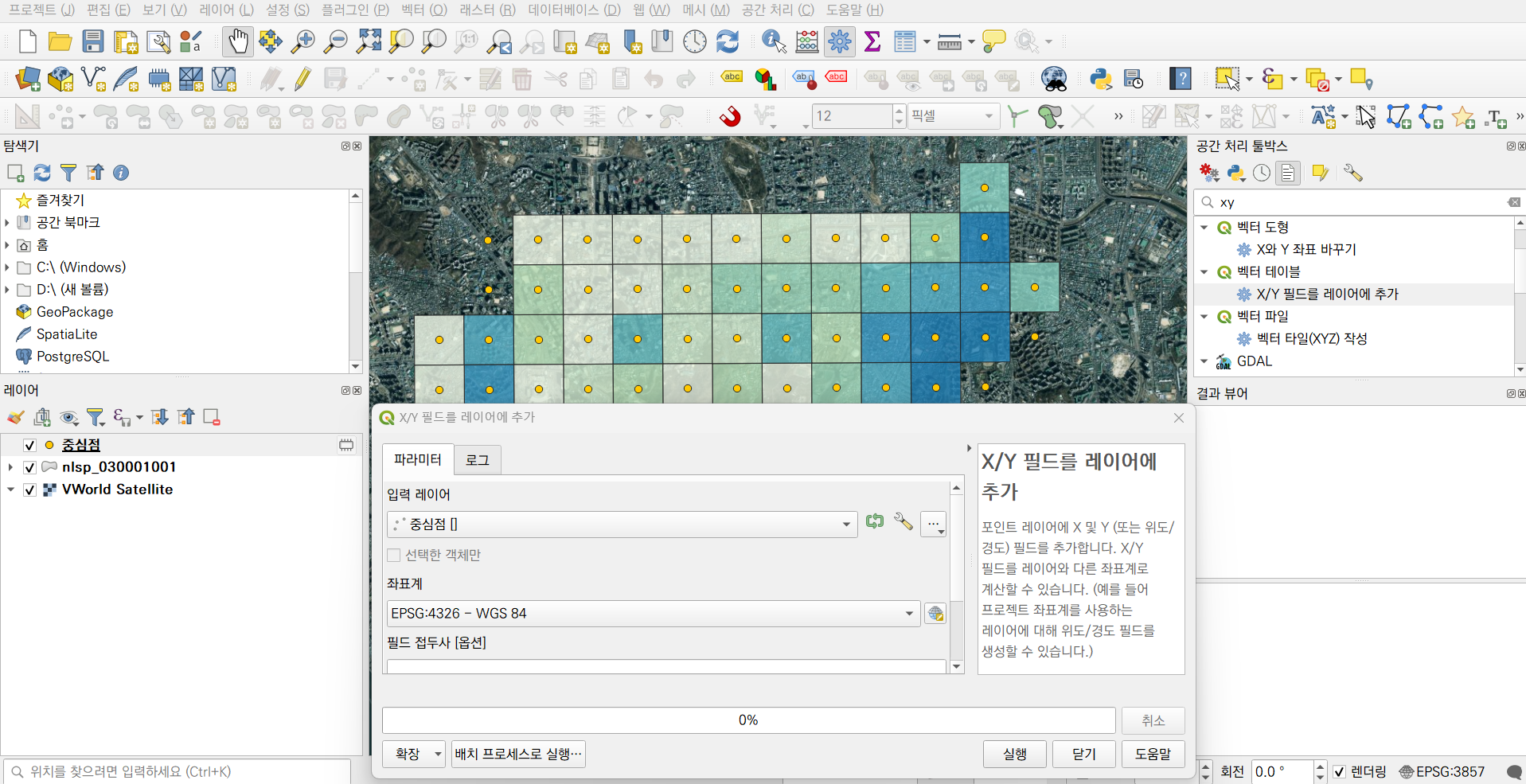Switch to the 로그 tab
Image resolution: width=1526 pixels, height=784 pixels.
[478, 460]
